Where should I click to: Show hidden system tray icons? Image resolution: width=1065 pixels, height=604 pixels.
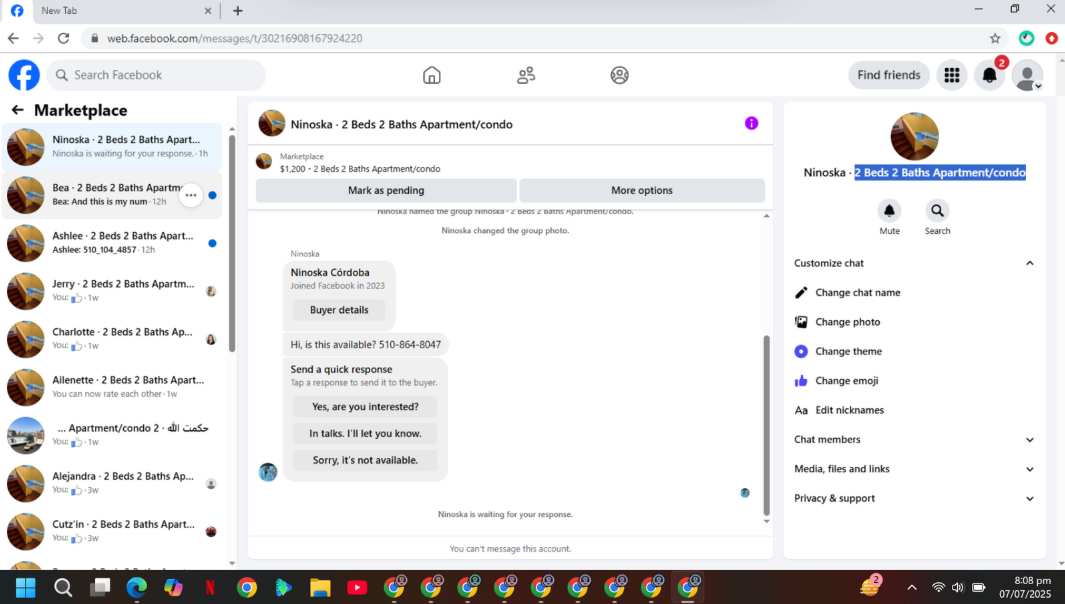click(x=911, y=588)
